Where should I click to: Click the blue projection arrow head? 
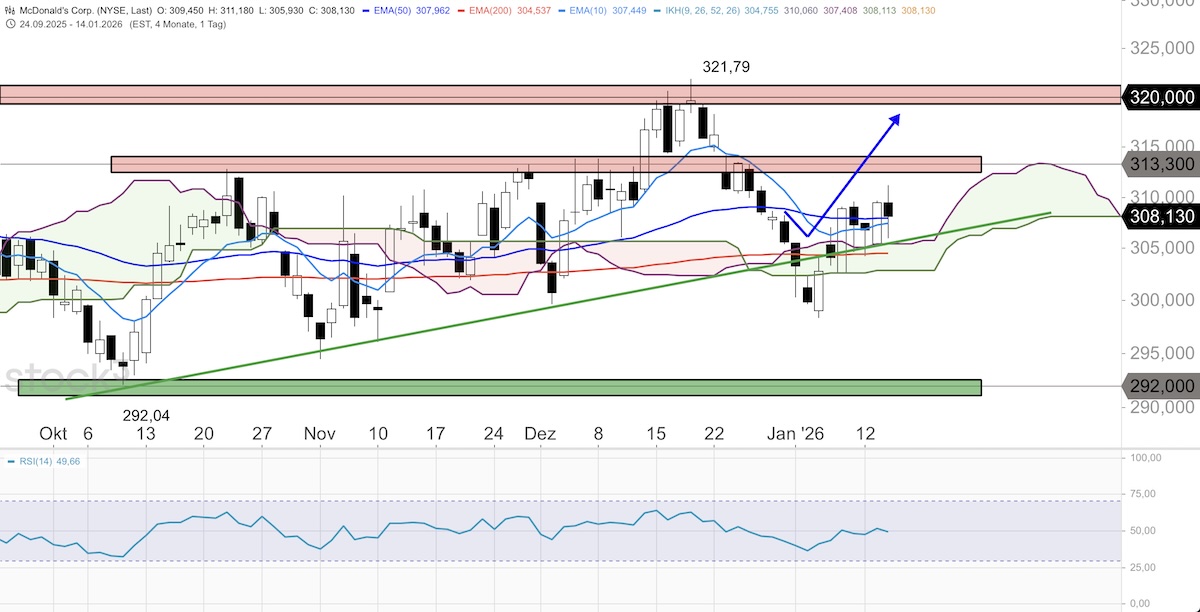pos(893,119)
